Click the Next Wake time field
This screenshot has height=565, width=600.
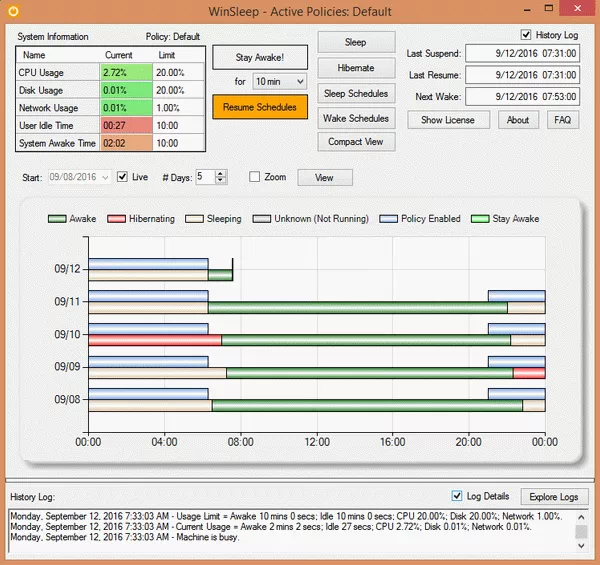pos(521,97)
